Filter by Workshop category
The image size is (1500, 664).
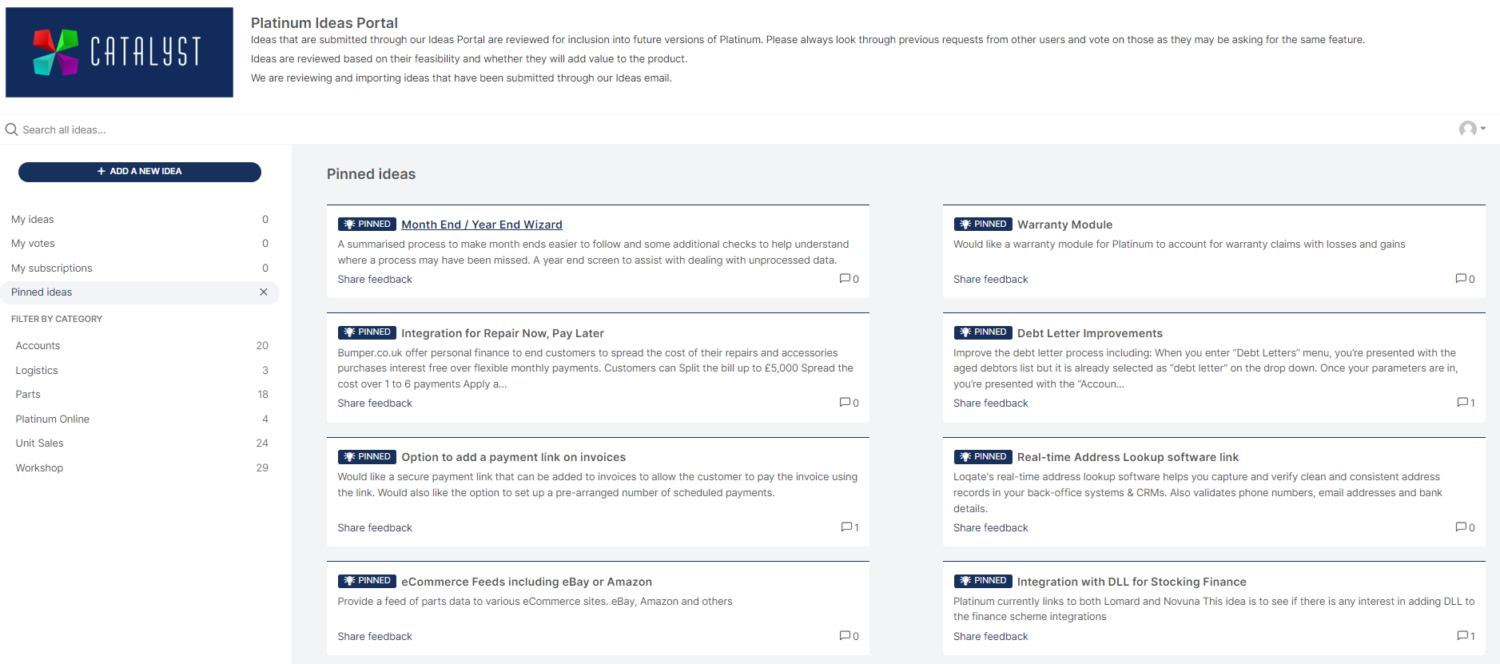coord(140,468)
